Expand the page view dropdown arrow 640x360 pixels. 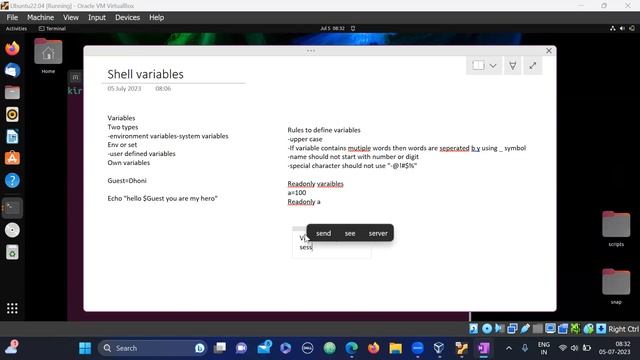click(493, 66)
